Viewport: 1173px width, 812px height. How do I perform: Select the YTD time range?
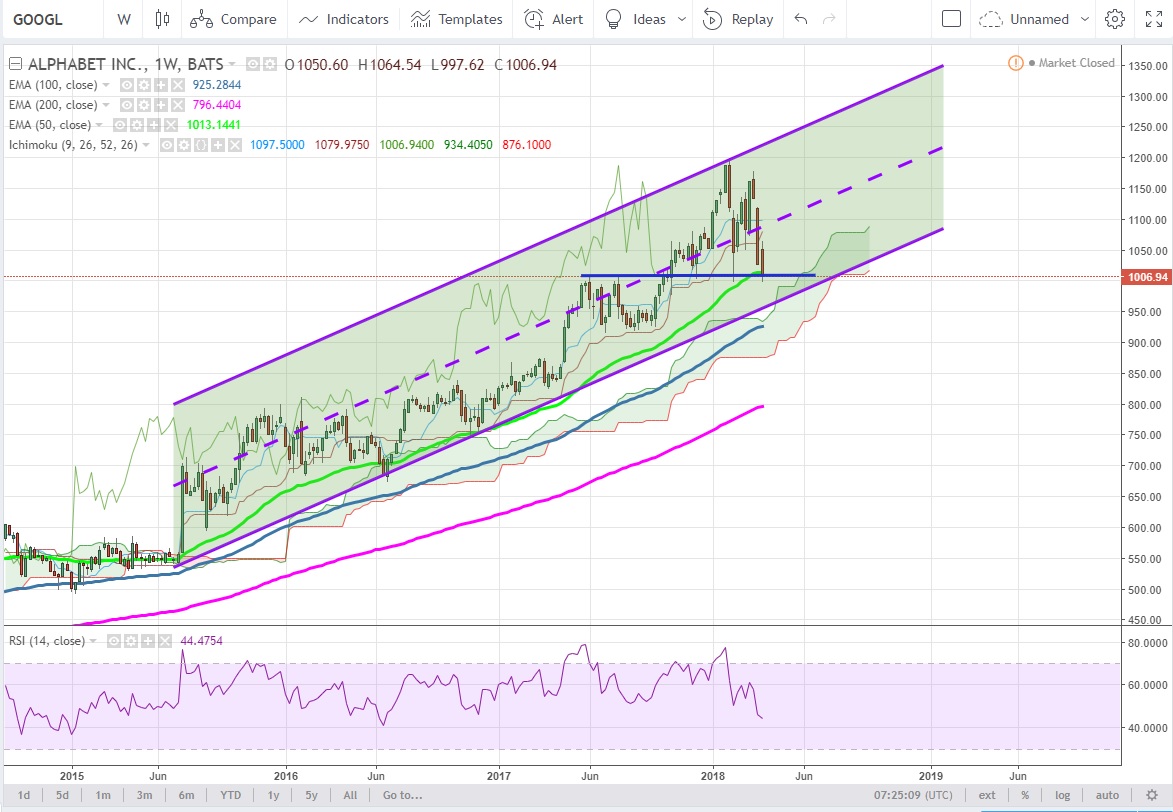[x=231, y=795]
